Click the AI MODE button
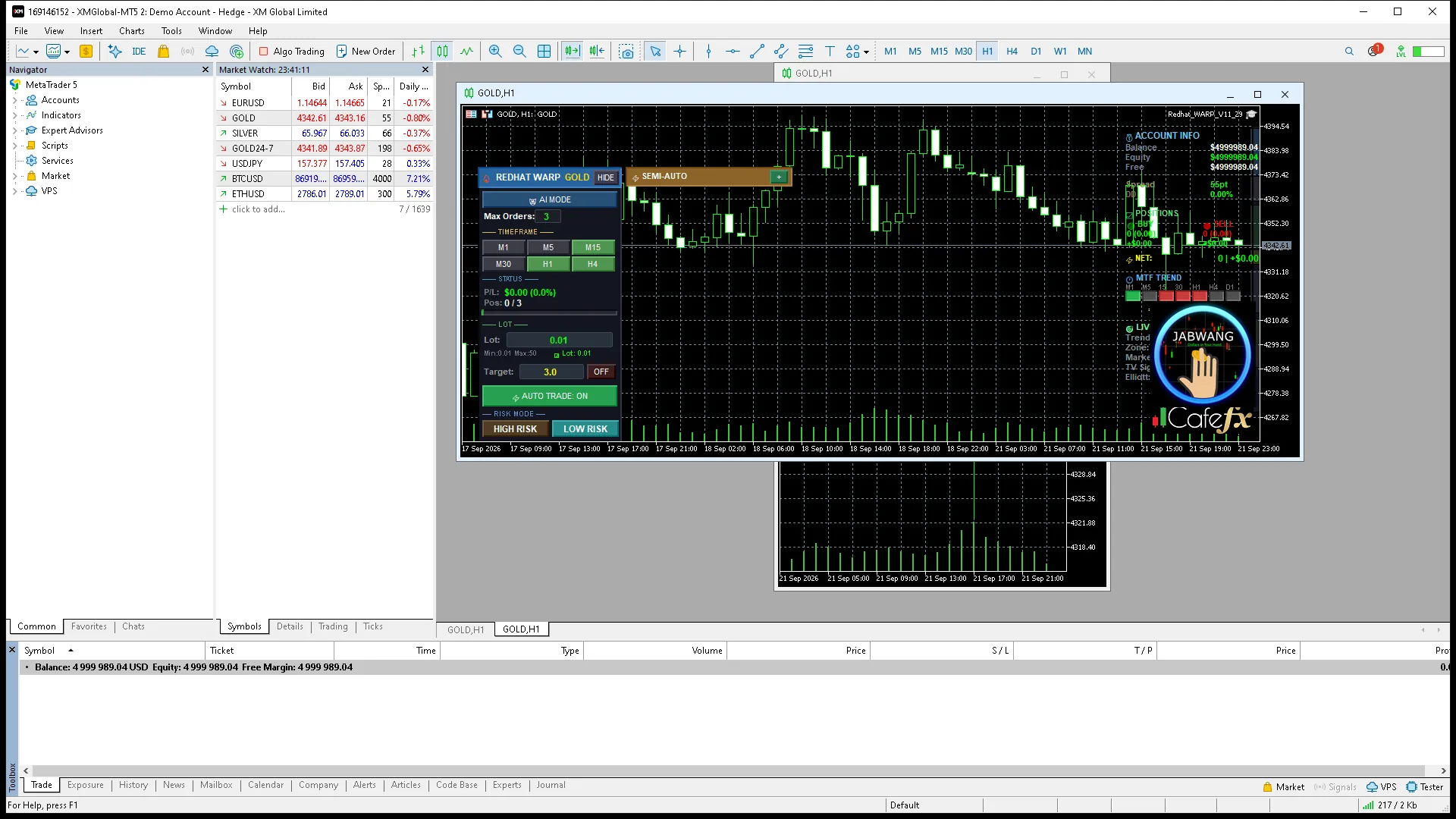The image size is (1456, 819). (550, 199)
